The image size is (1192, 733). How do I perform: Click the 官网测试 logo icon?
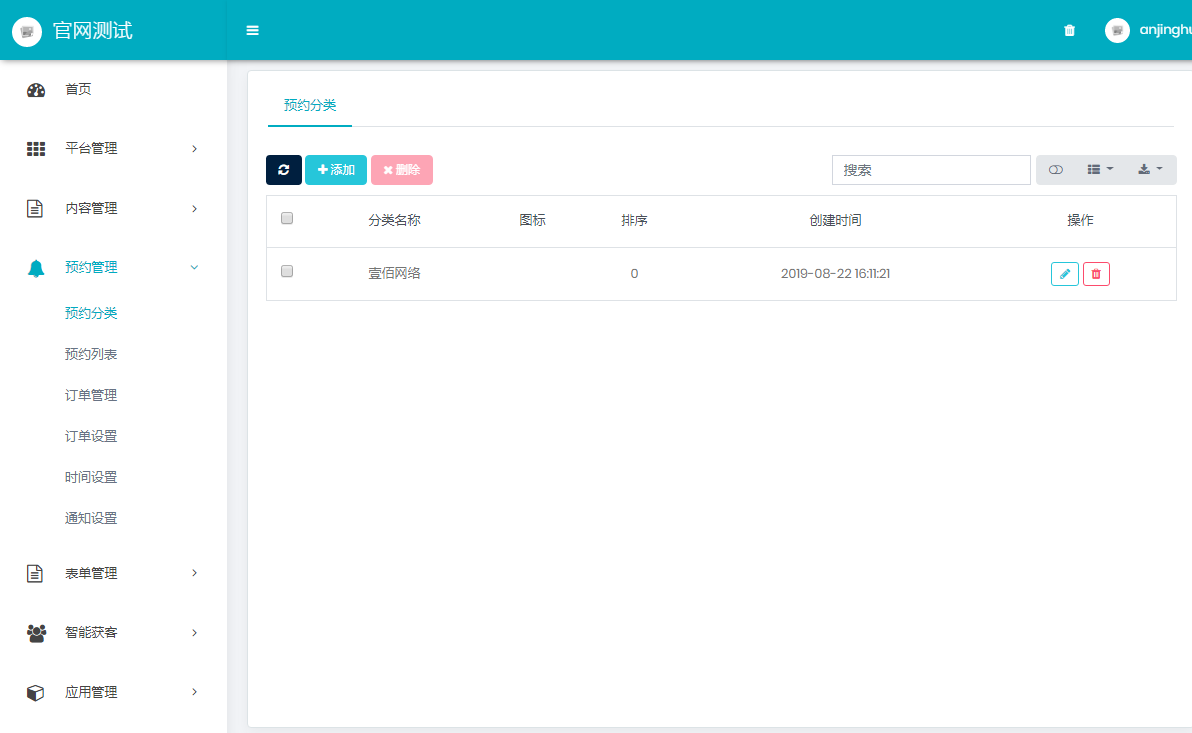[27, 31]
